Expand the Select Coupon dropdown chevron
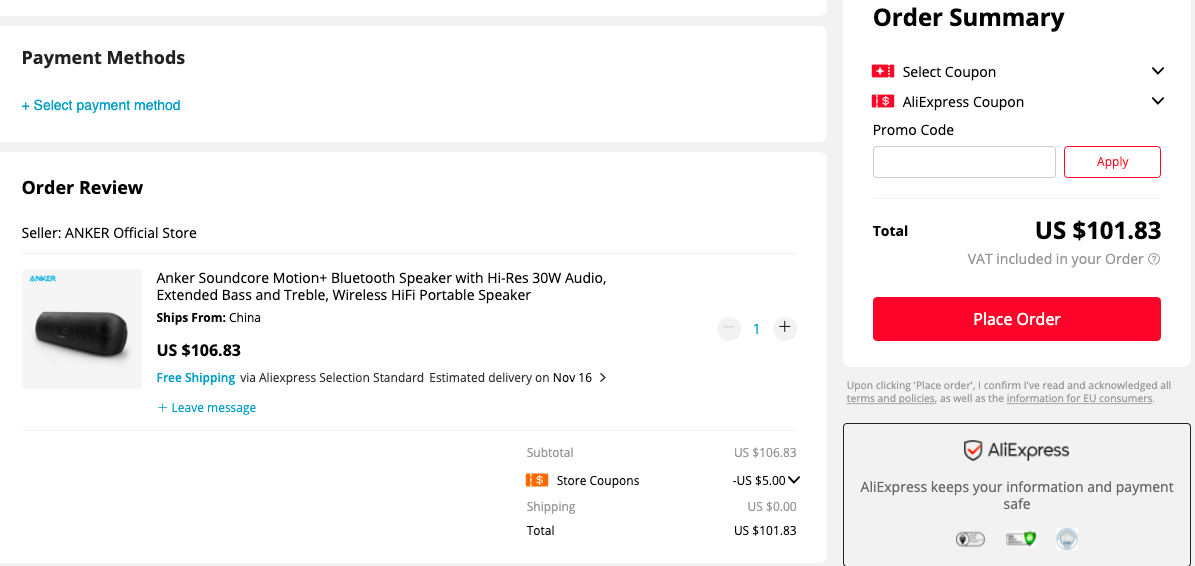 [x=1157, y=71]
